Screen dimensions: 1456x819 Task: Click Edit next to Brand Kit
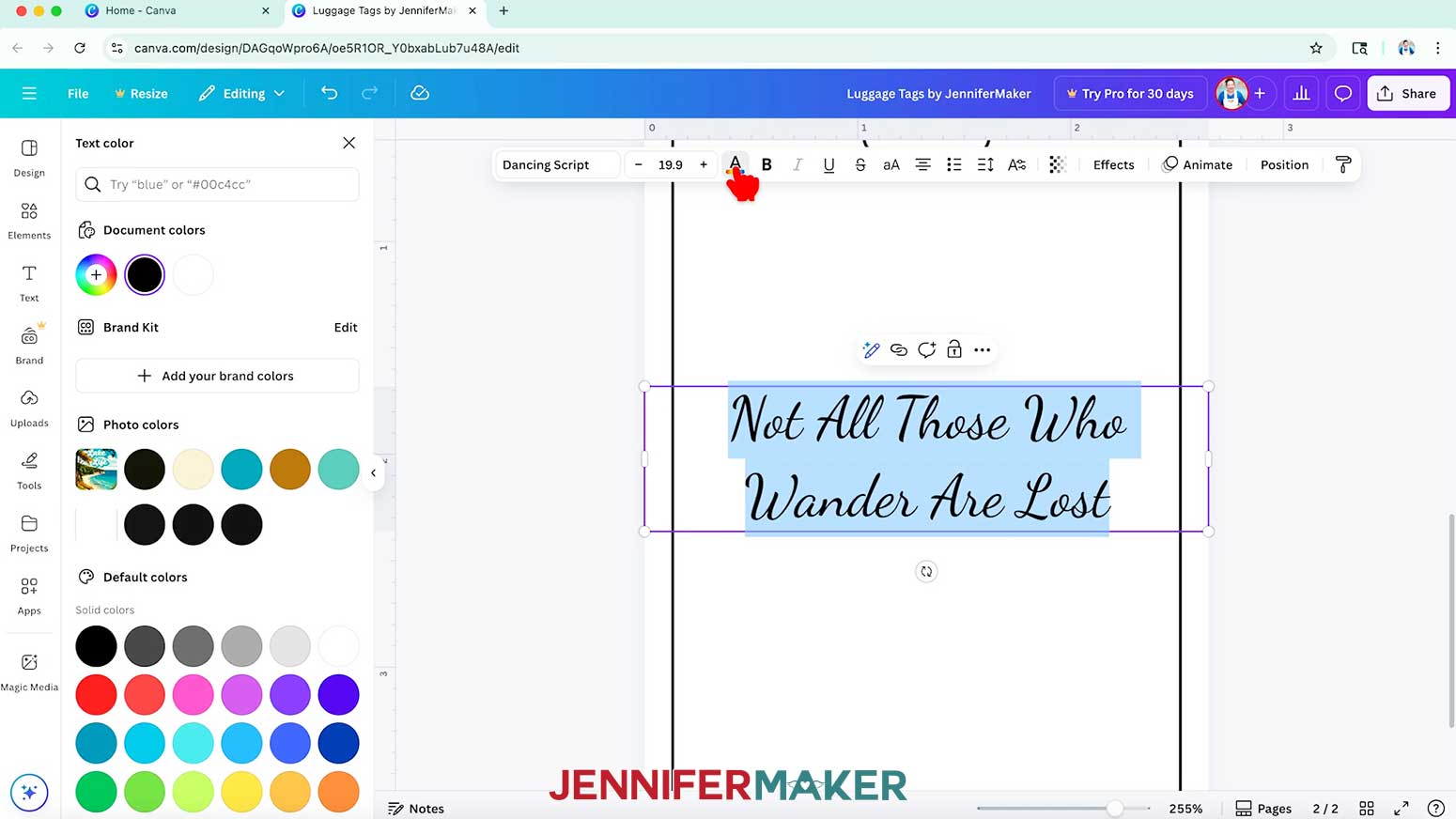[x=346, y=327]
